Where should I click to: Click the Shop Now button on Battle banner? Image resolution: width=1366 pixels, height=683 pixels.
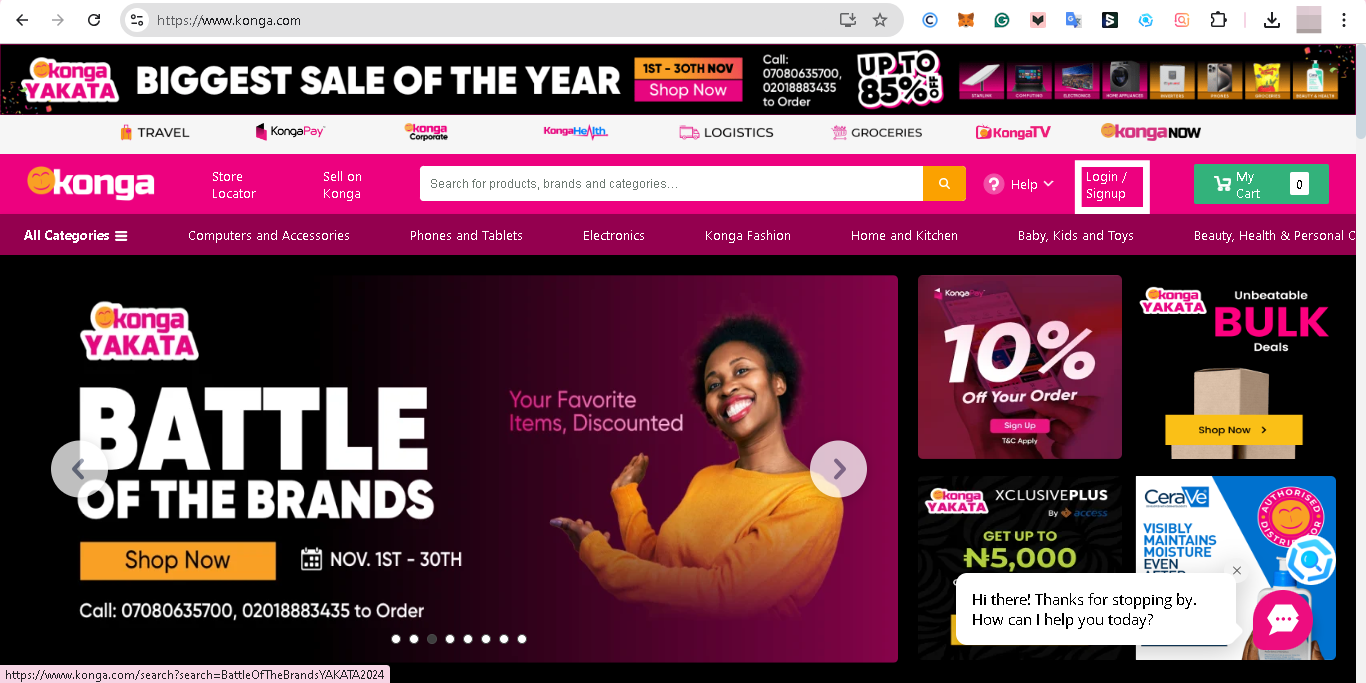click(x=178, y=560)
